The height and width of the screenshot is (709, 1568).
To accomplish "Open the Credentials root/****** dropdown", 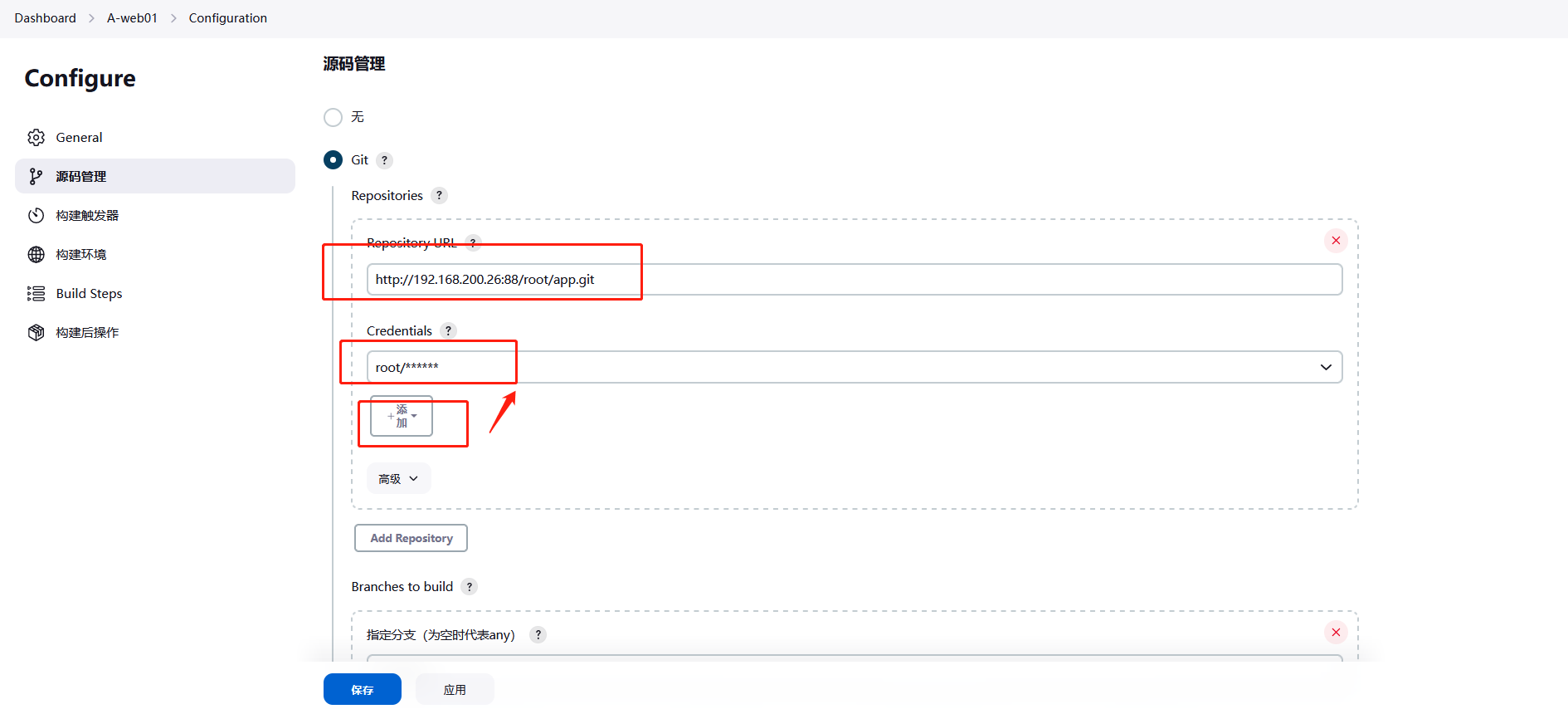I will coord(854,367).
